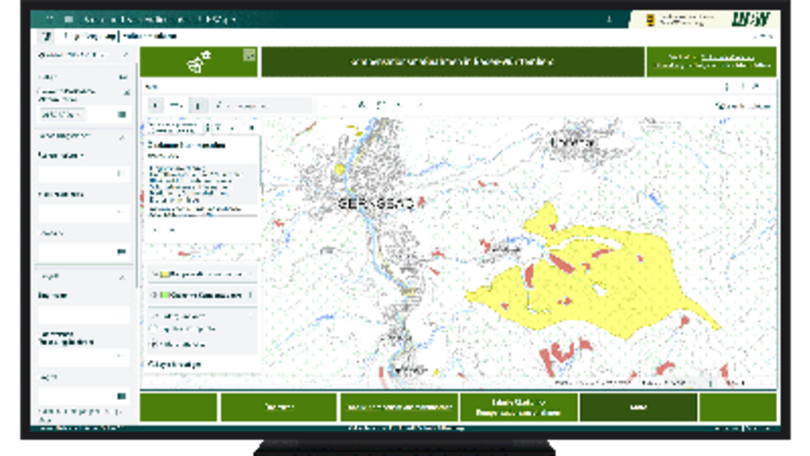Click the Baden-Württemberg coat of arms logo
The height and width of the screenshot is (456, 810).
[652, 19]
